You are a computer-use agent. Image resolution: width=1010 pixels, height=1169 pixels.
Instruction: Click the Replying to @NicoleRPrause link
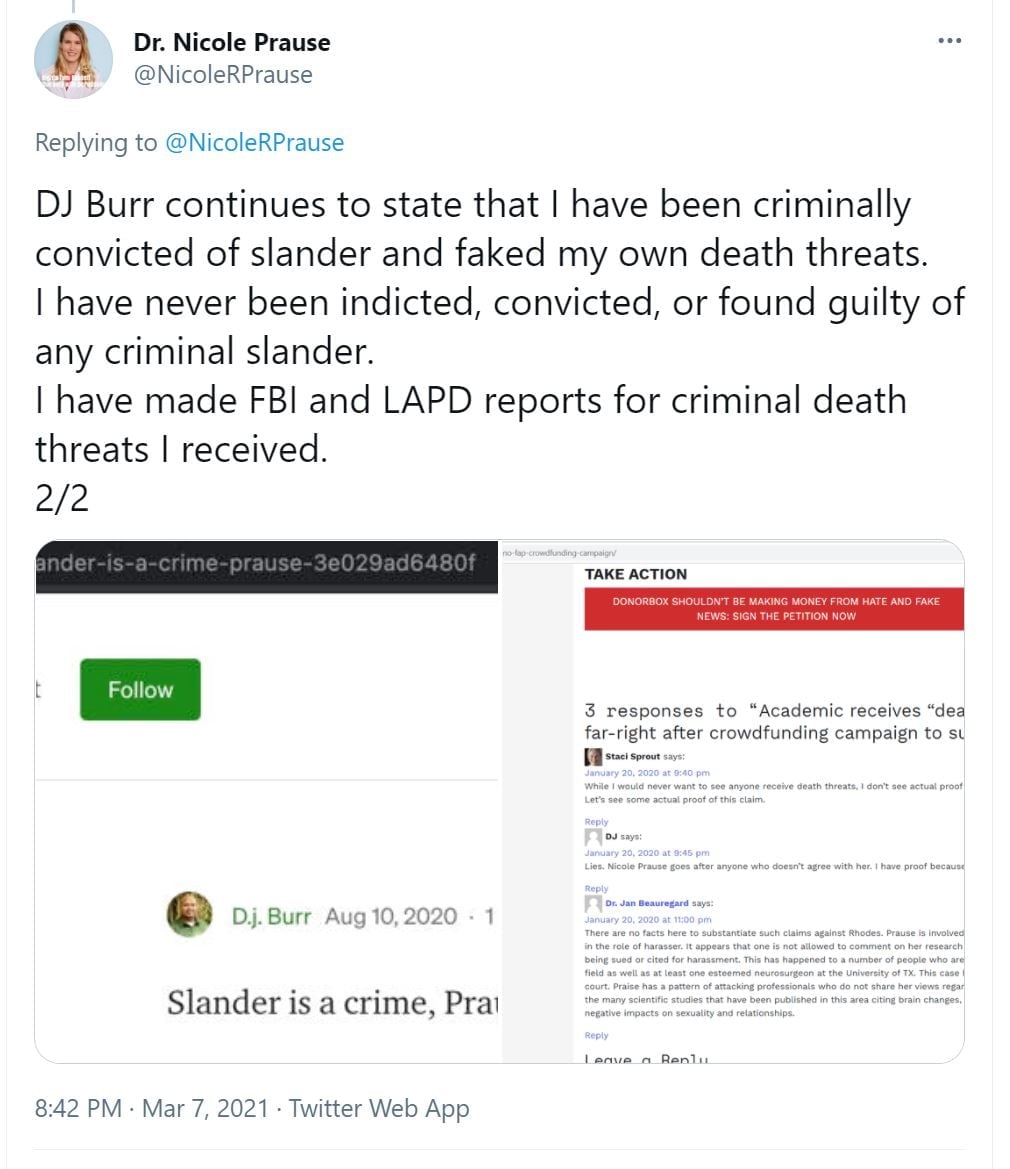click(x=254, y=143)
